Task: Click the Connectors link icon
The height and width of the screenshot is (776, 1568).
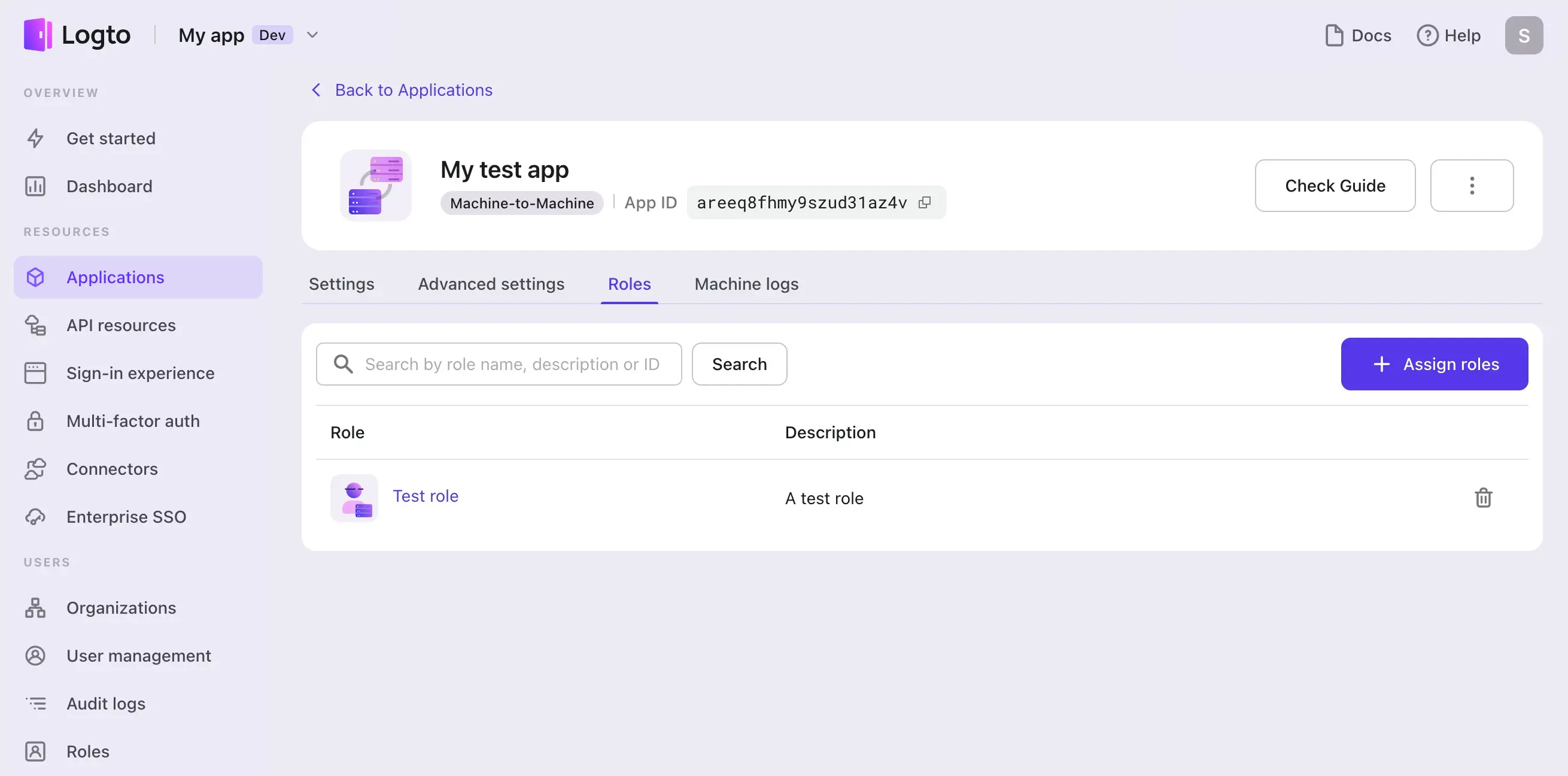Action: [x=34, y=469]
